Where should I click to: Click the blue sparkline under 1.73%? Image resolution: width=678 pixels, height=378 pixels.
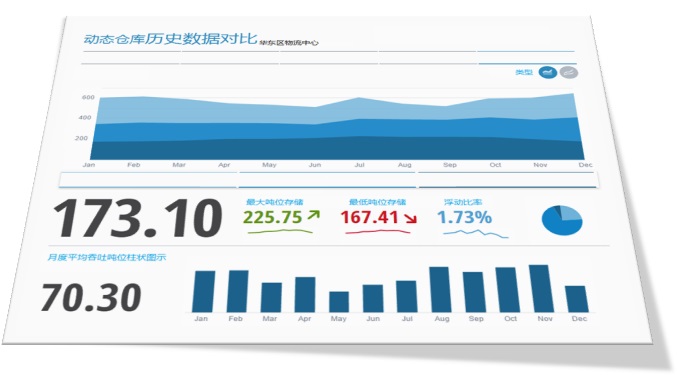coord(476,234)
